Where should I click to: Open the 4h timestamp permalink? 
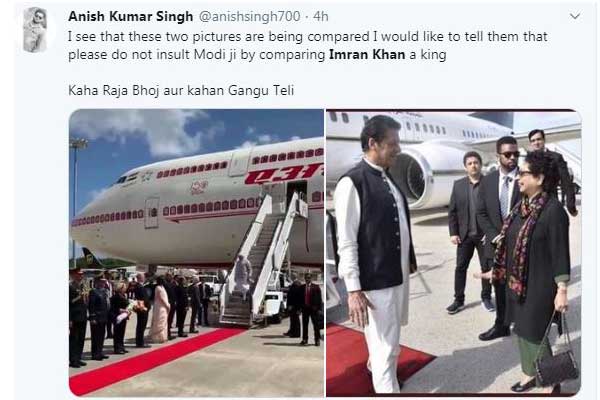tap(321, 16)
